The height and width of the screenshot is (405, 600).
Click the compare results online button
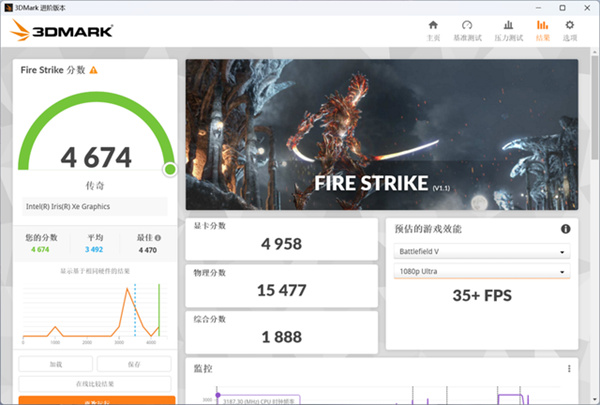(95, 384)
